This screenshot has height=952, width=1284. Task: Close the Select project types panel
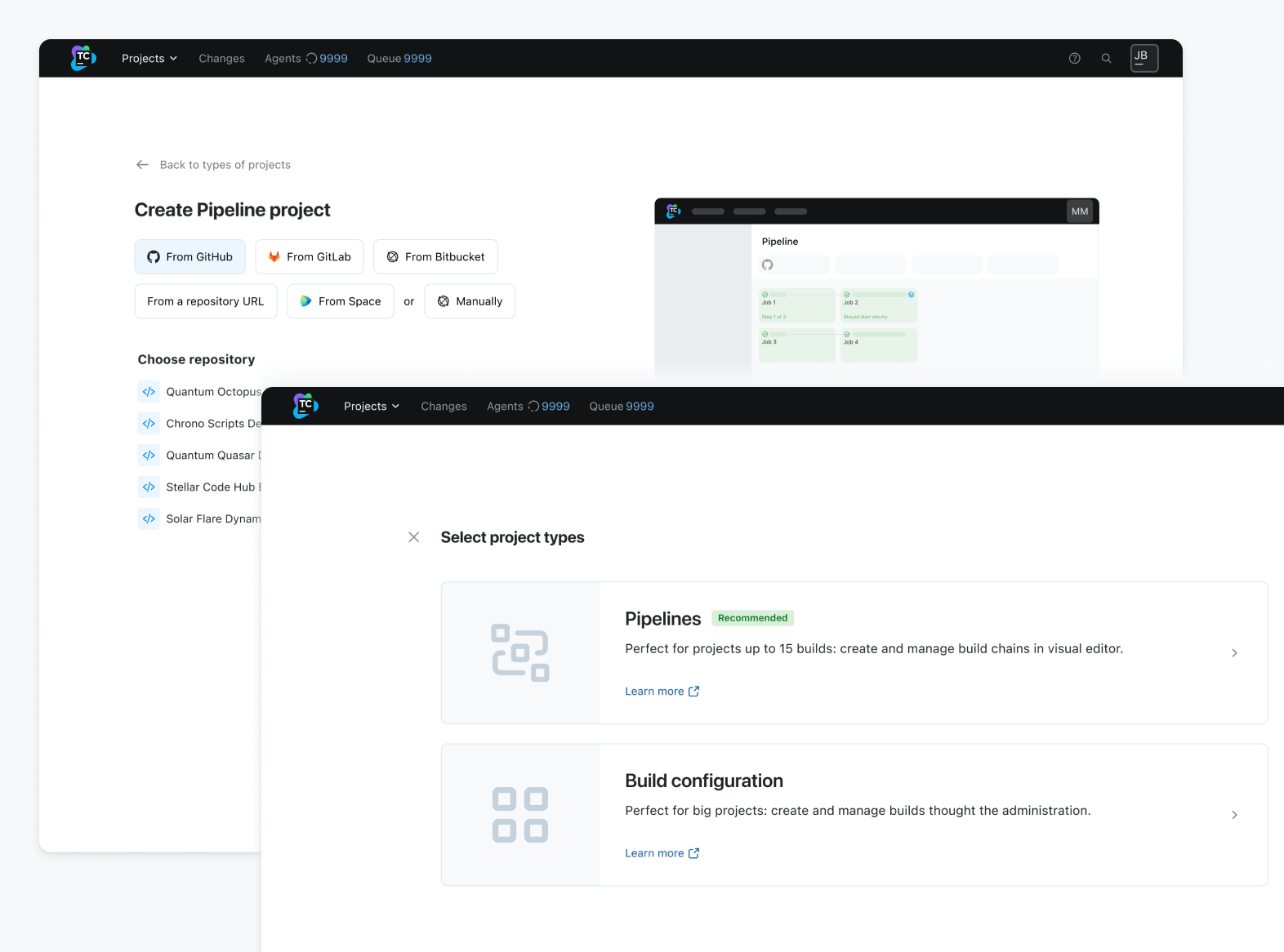click(414, 537)
